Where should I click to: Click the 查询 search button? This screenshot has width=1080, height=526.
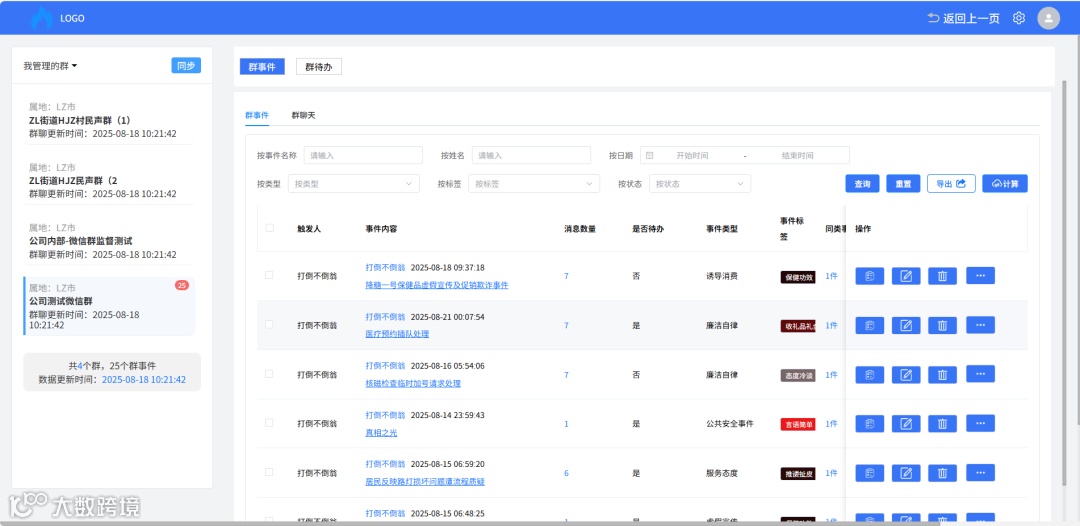862,184
